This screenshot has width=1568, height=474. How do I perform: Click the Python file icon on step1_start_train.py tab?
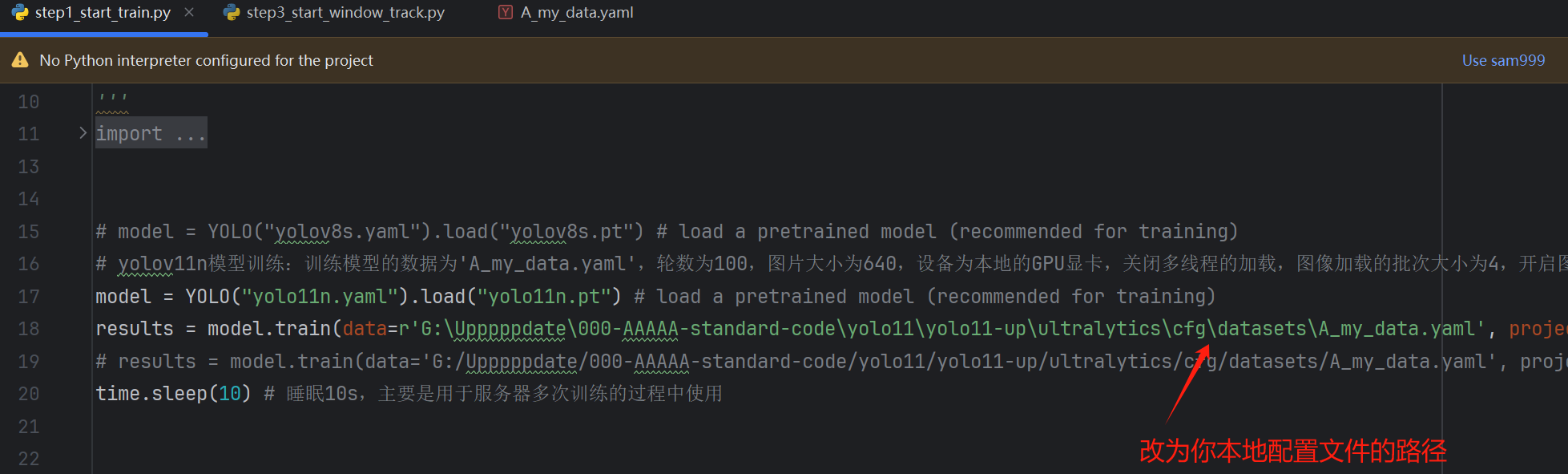tap(20, 13)
